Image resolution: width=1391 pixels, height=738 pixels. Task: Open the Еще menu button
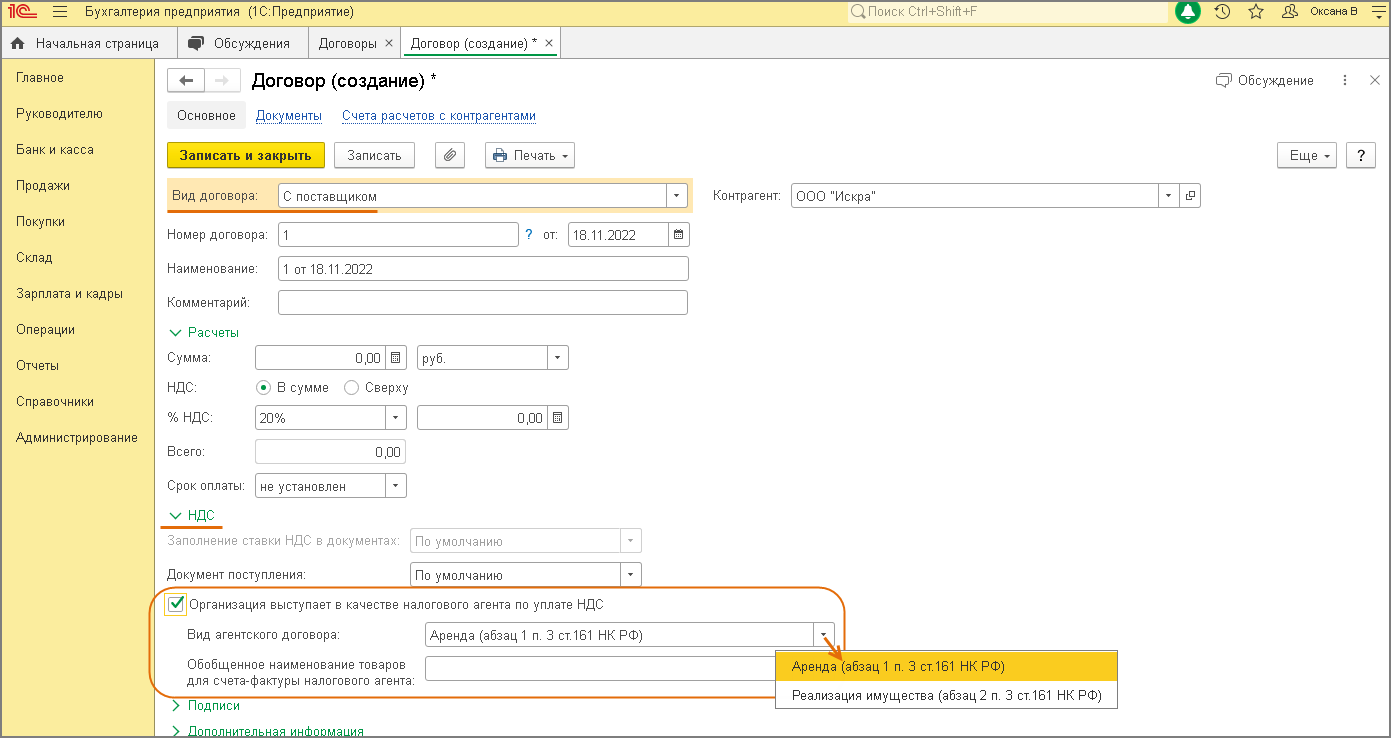coord(1307,156)
